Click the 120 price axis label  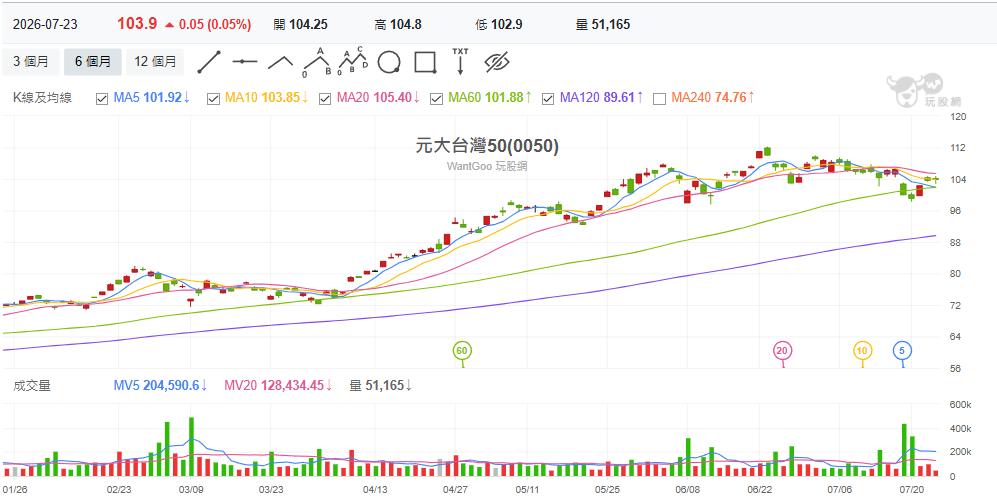(x=957, y=117)
